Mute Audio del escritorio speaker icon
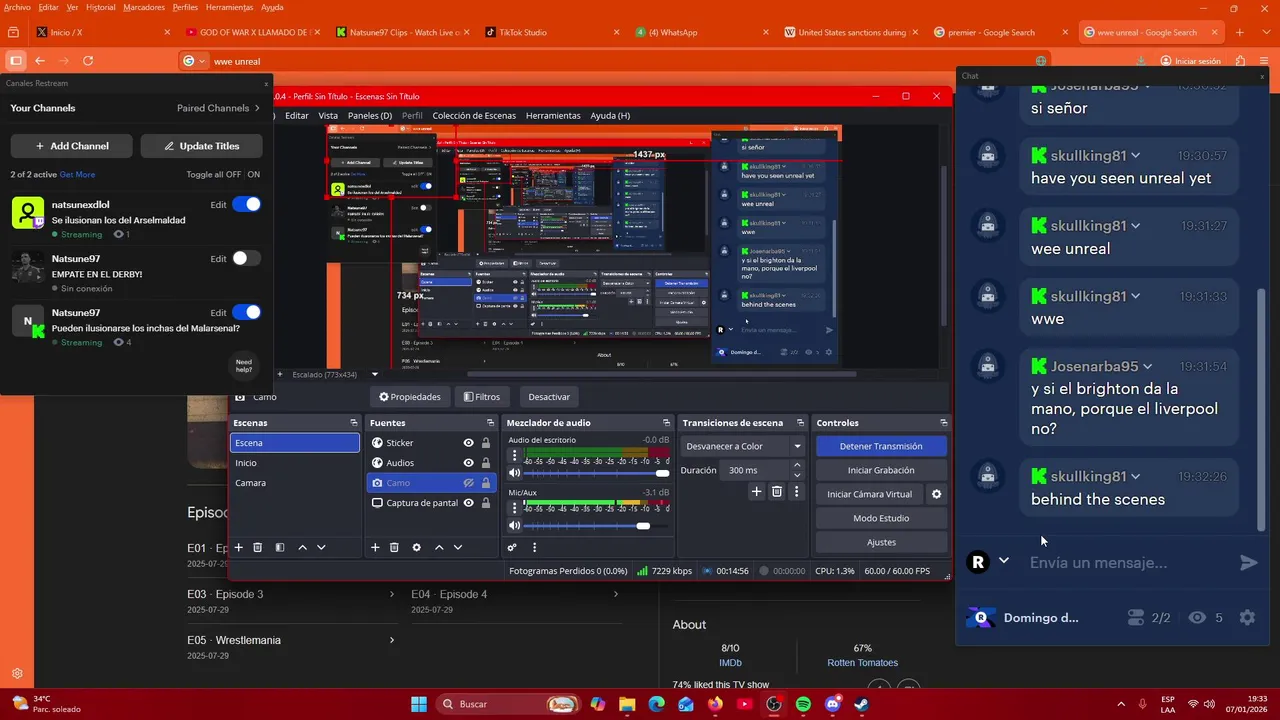This screenshot has height=720, width=1280. [x=514, y=473]
